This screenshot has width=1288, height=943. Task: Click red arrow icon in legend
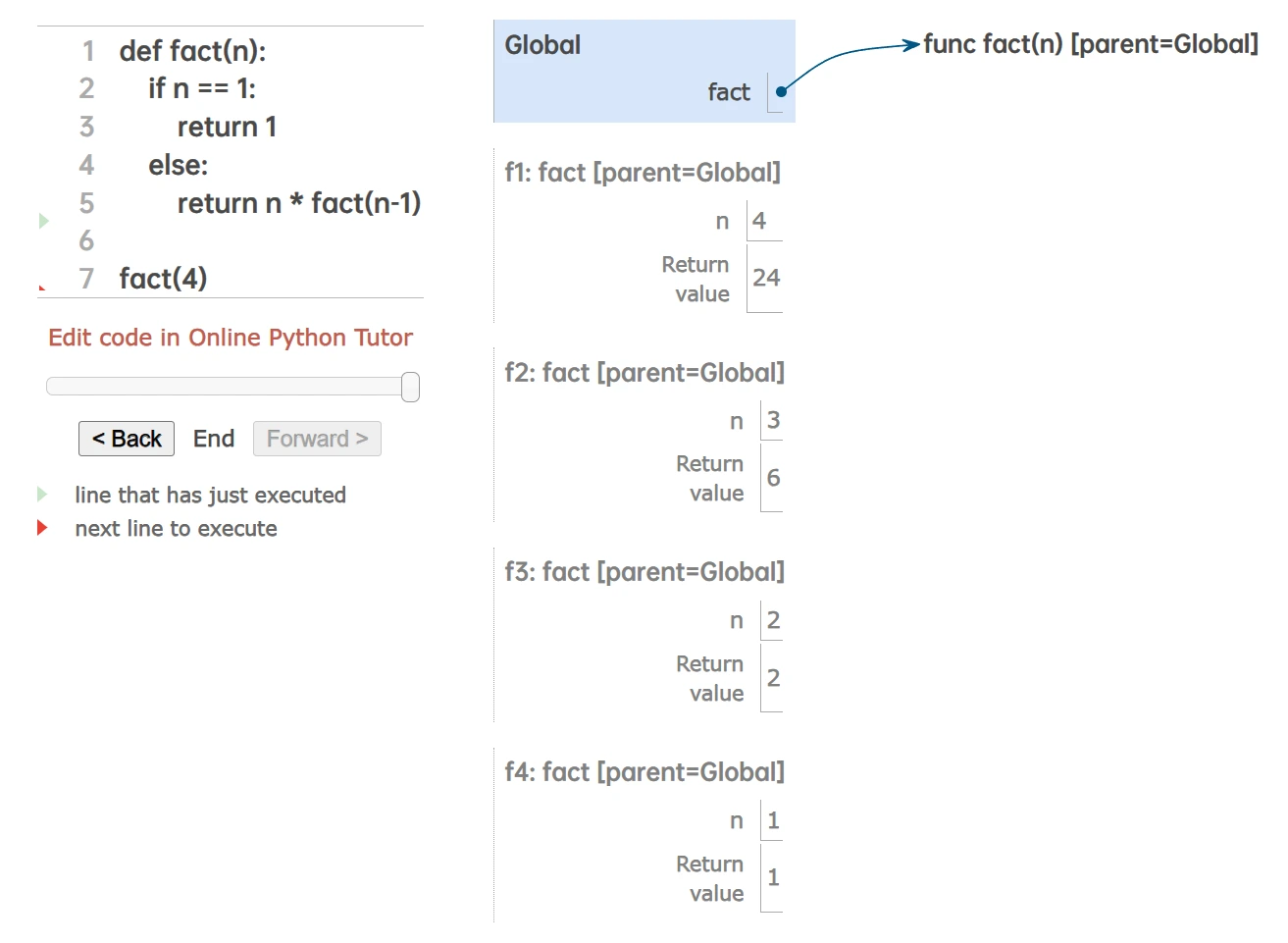point(42,528)
